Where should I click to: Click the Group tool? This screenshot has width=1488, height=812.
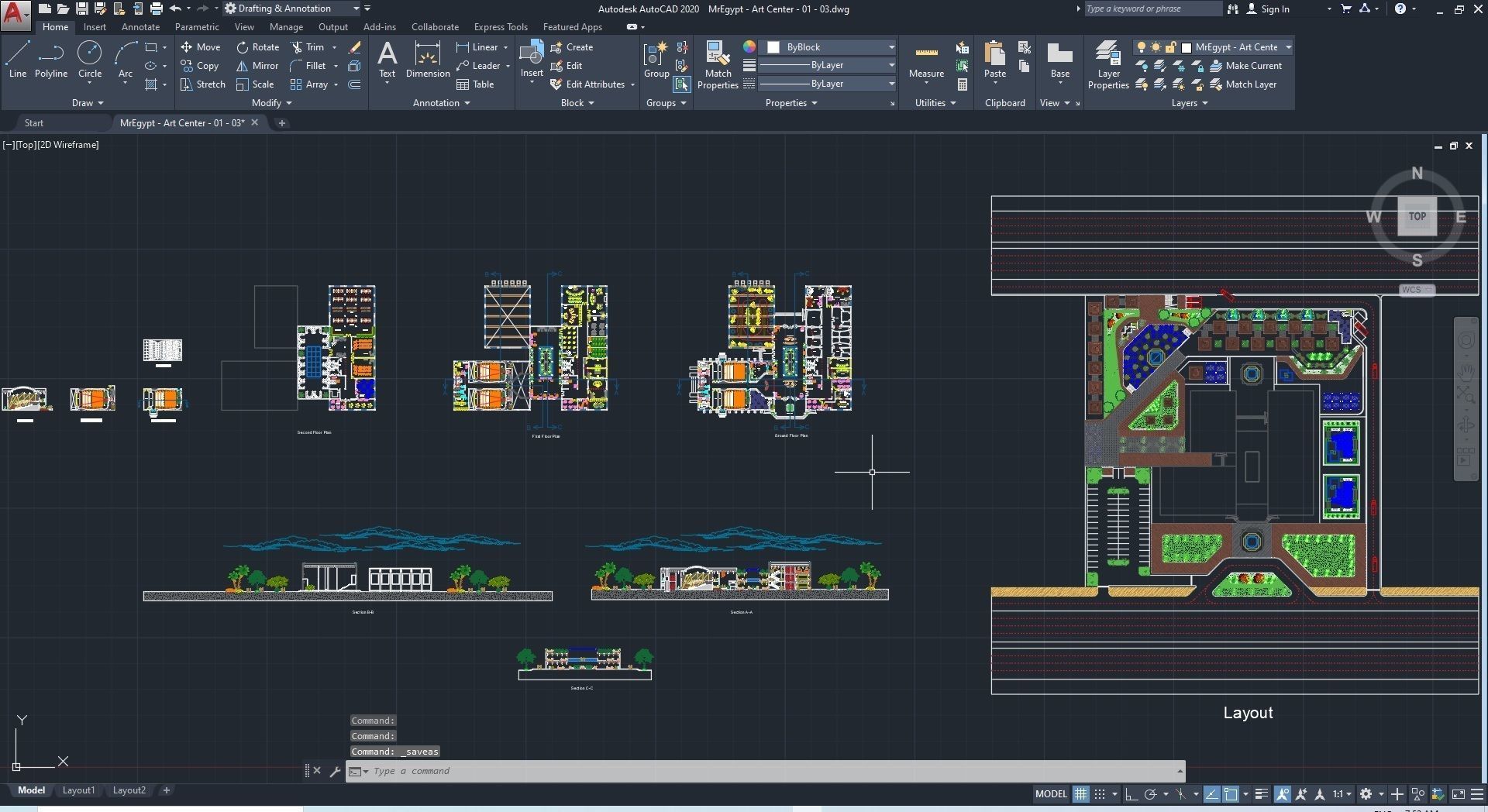[x=656, y=60]
